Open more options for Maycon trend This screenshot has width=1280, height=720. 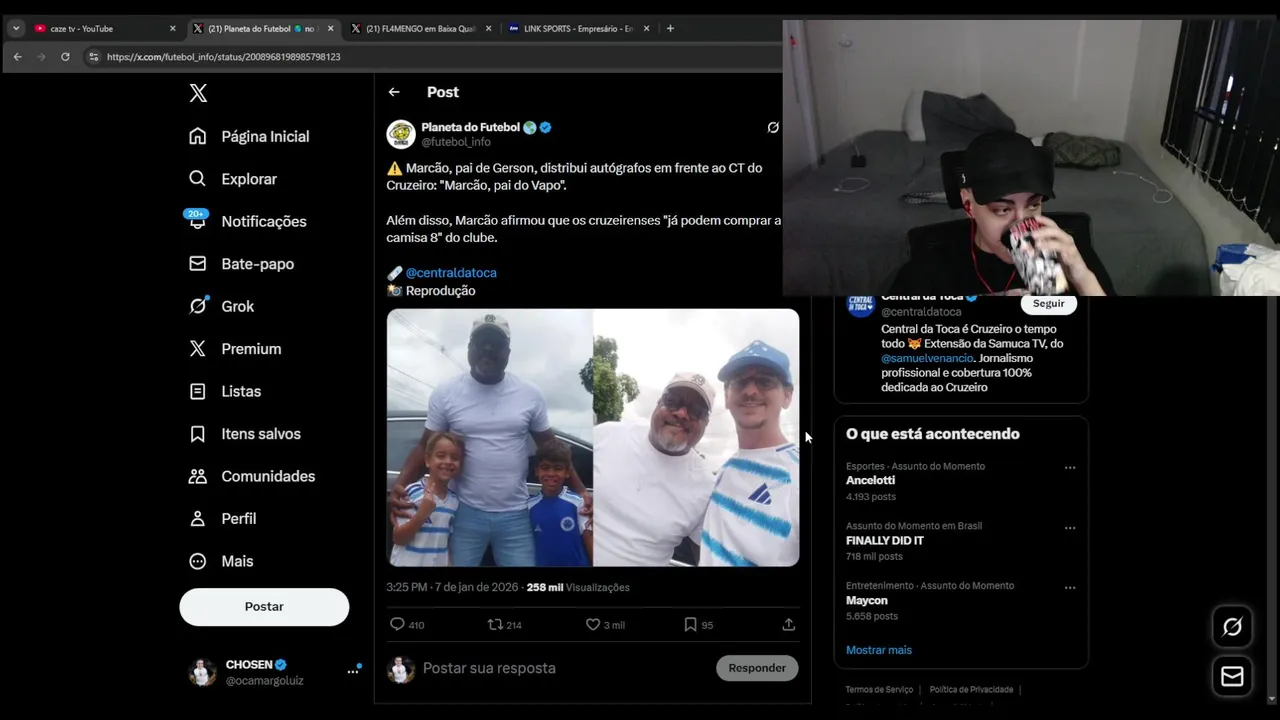(1070, 588)
